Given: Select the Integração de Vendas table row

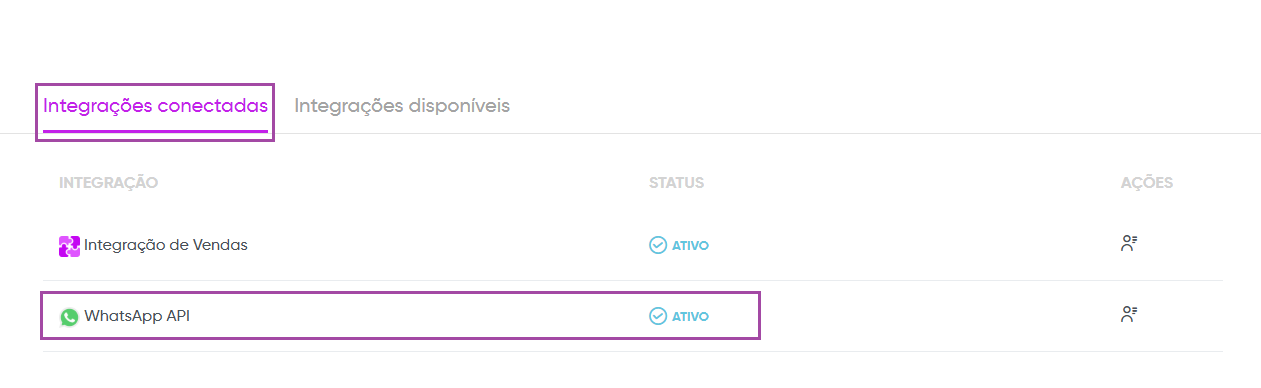Looking at the screenshot, I should (x=631, y=245).
